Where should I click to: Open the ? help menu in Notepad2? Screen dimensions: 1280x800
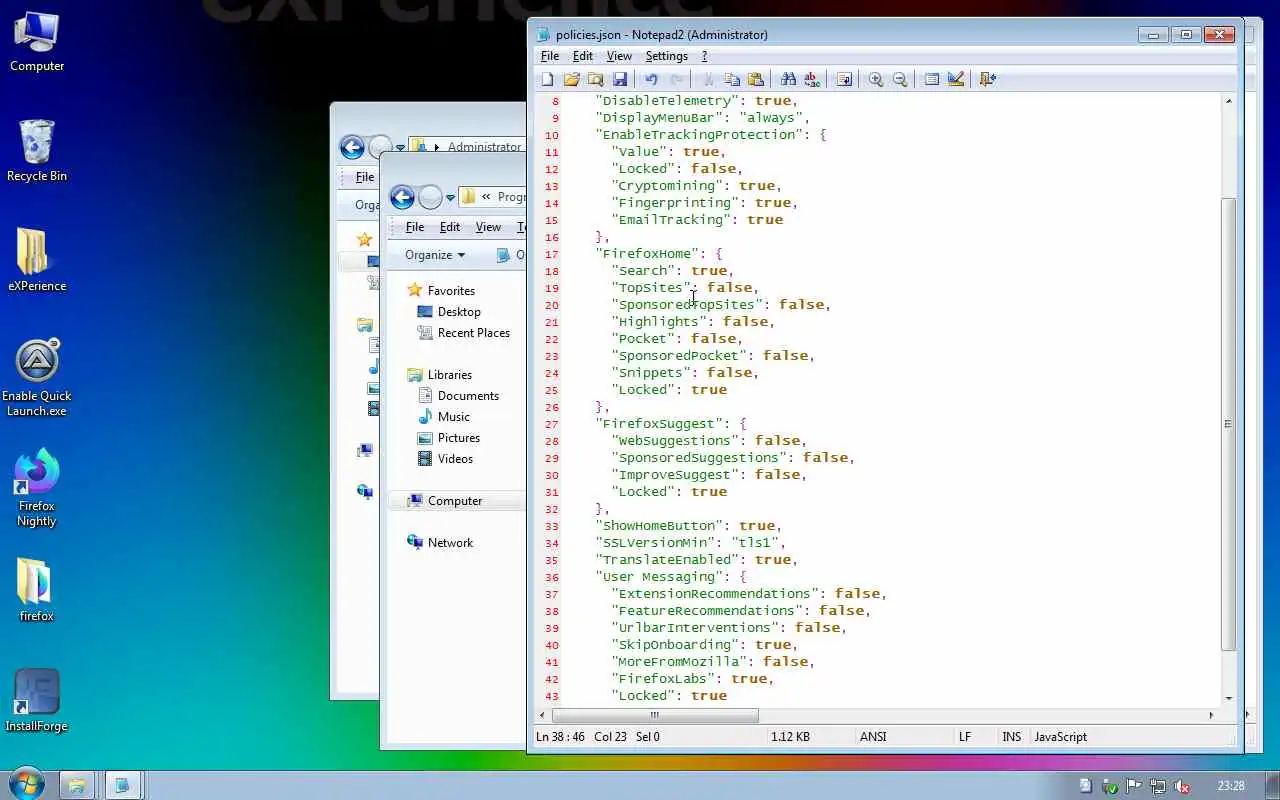point(704,56)
